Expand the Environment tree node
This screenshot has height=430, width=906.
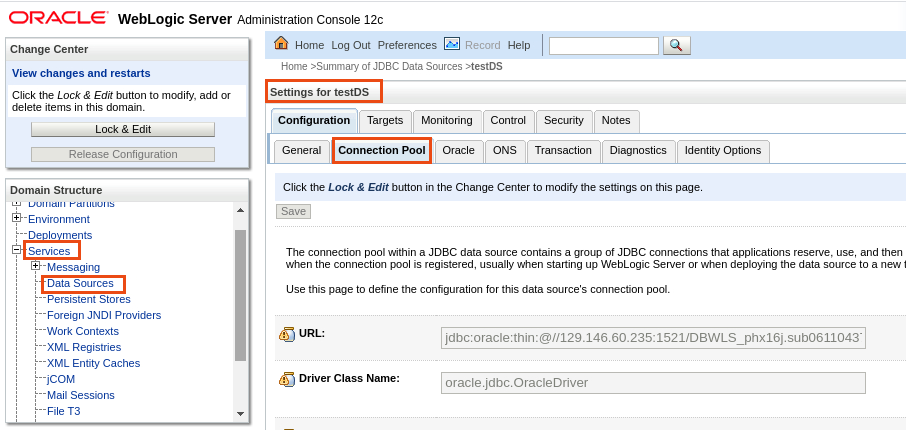click(x=17, y=218)
